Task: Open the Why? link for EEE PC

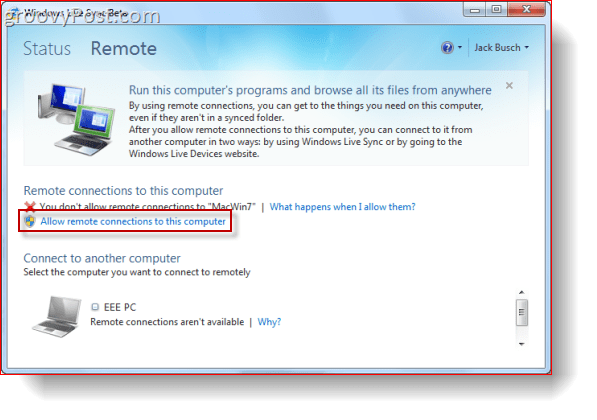Action: click(269, 322)
